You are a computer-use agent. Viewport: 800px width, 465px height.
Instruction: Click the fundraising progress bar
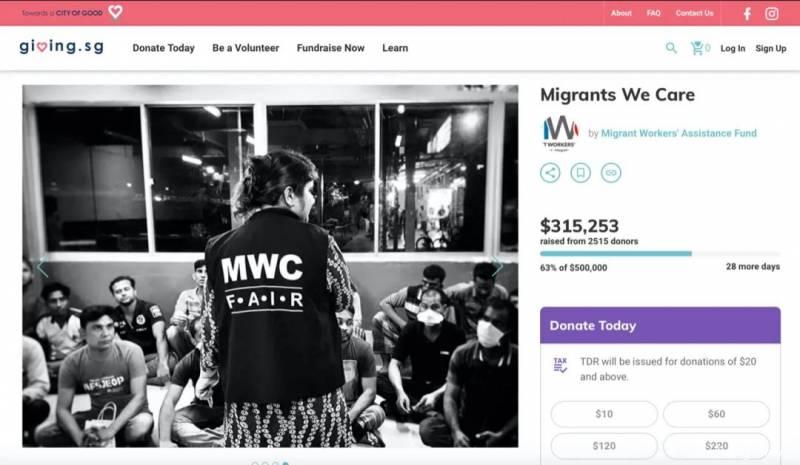click(x=660, y=254)
